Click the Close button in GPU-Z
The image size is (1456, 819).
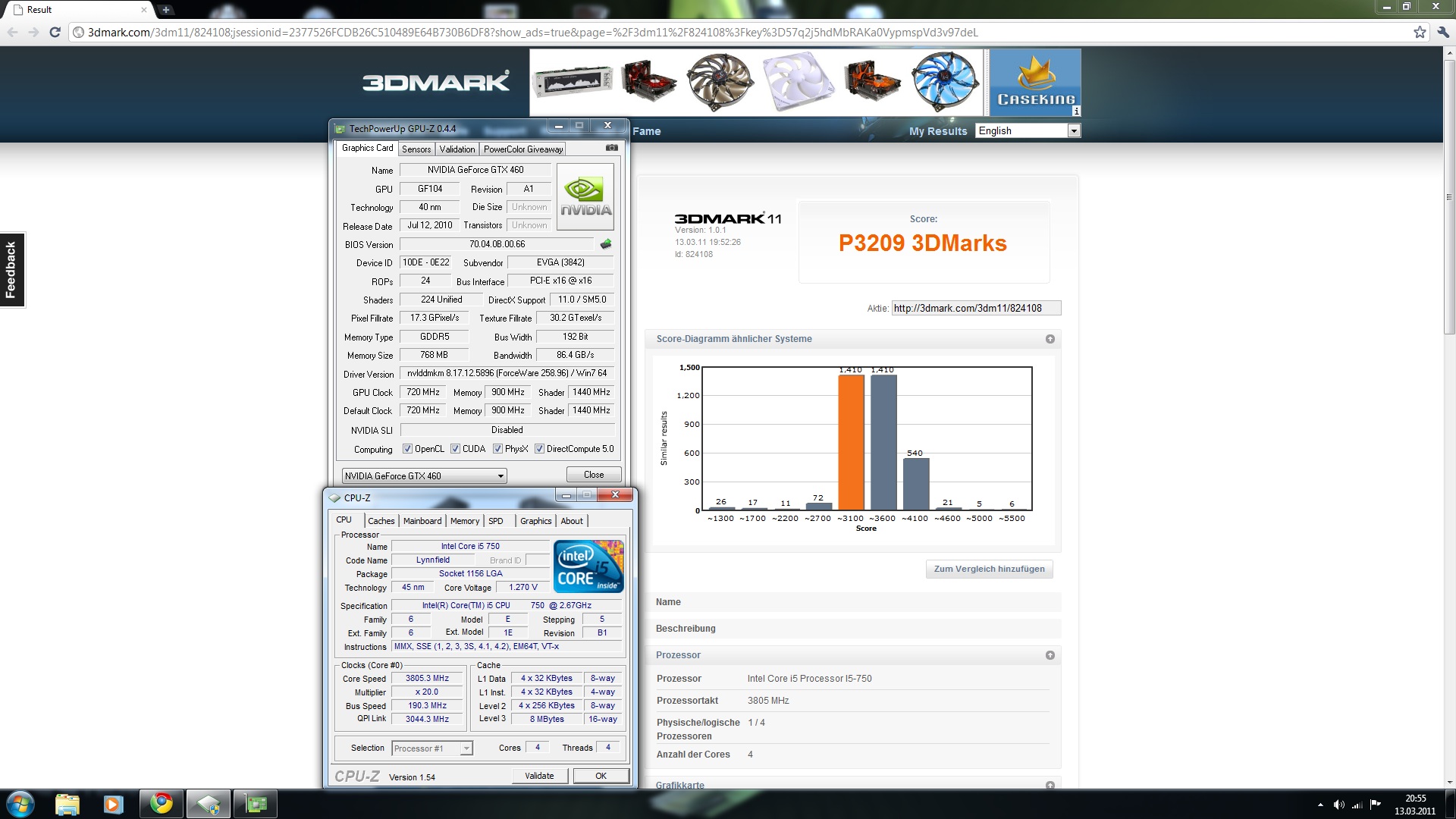(594, 475)
